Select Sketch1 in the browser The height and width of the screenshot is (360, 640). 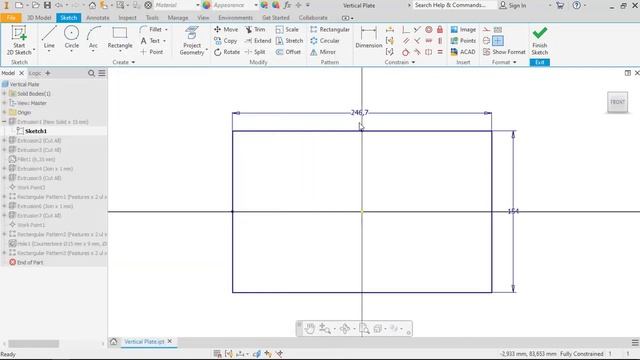tap(36, 131)
